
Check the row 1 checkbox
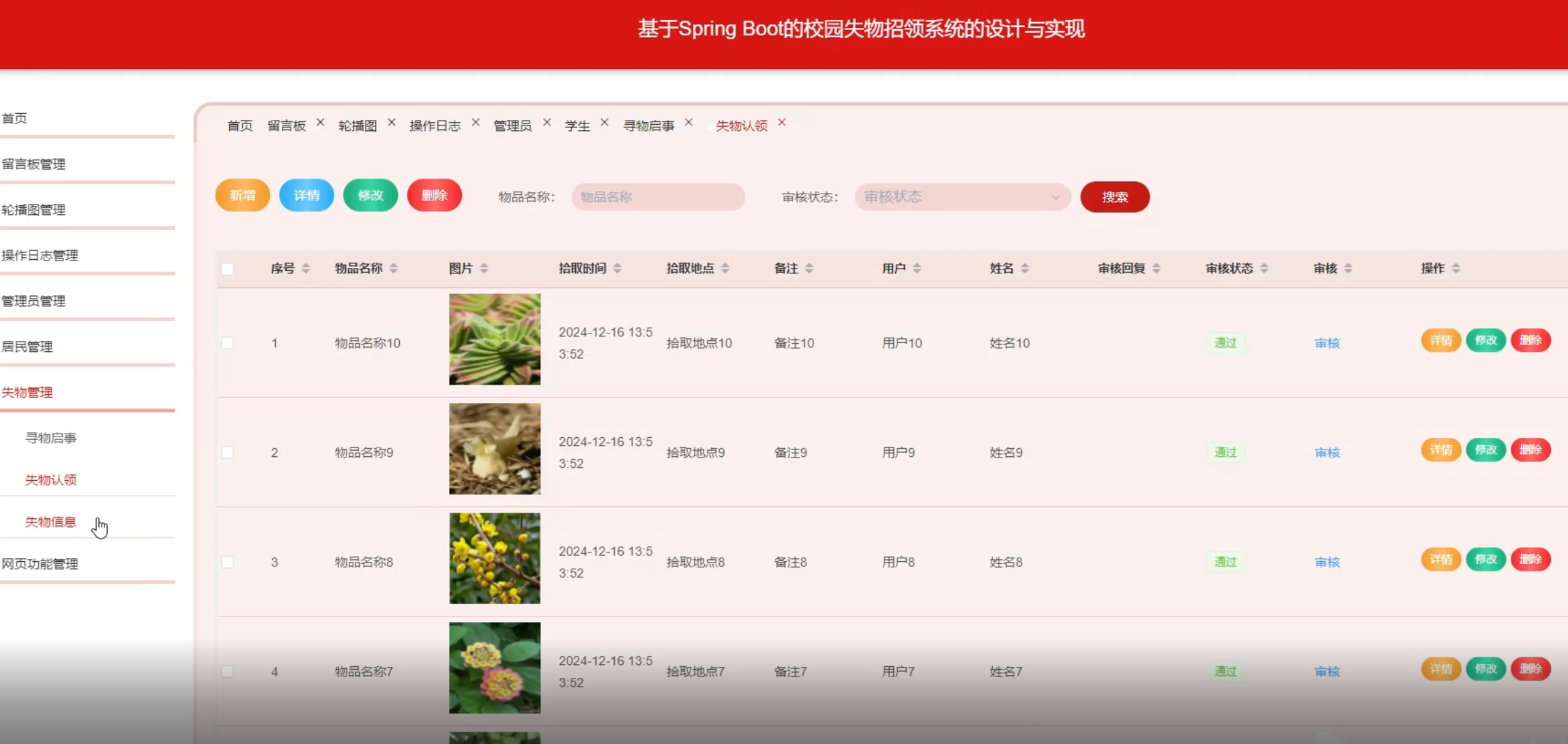[x=228, y=343]
